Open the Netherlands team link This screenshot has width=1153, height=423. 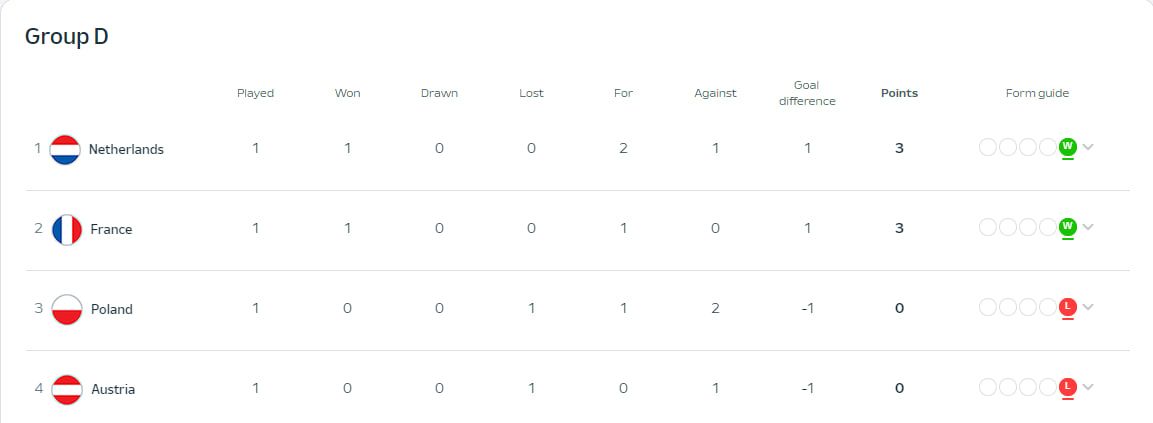126,149
